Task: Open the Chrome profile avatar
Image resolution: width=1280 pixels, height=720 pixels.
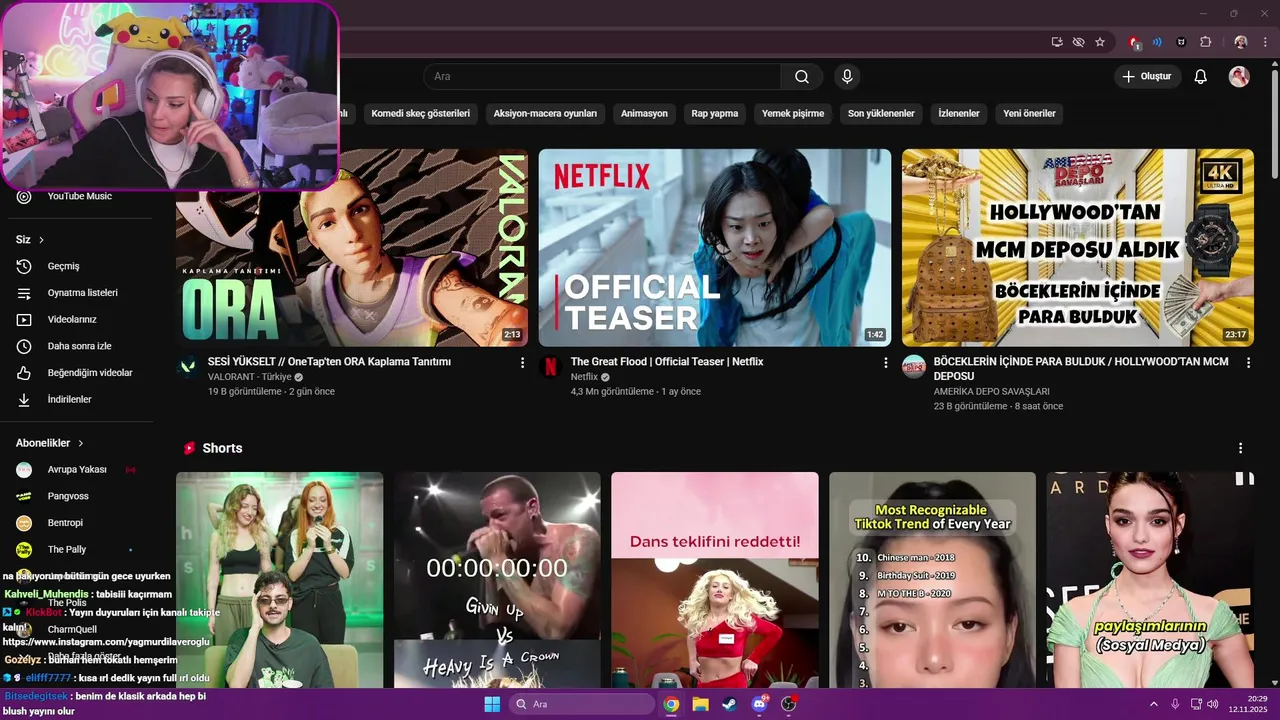Action: (1241, 42)
